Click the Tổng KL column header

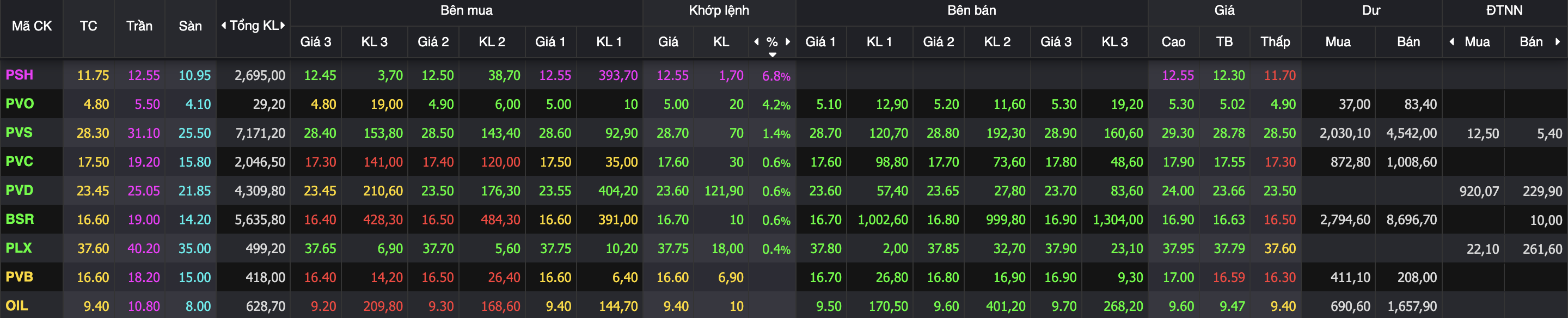(254, 26)
